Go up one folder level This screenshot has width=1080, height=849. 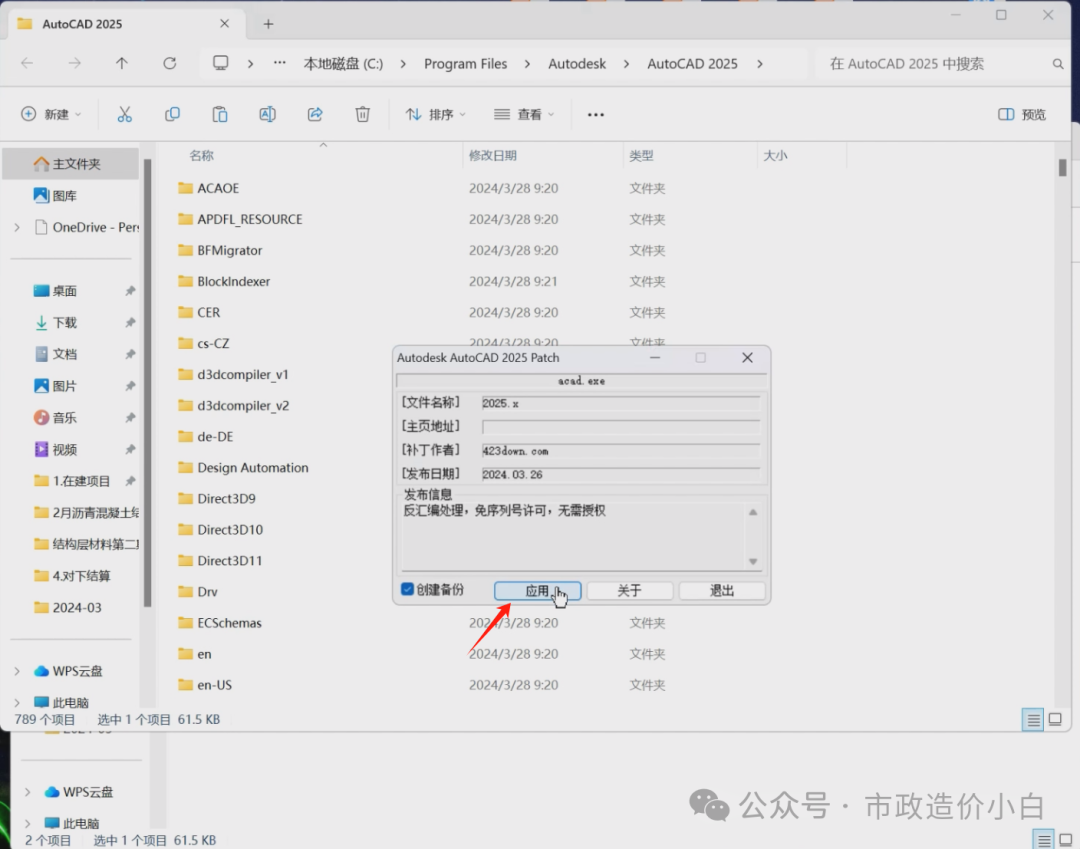122,63
